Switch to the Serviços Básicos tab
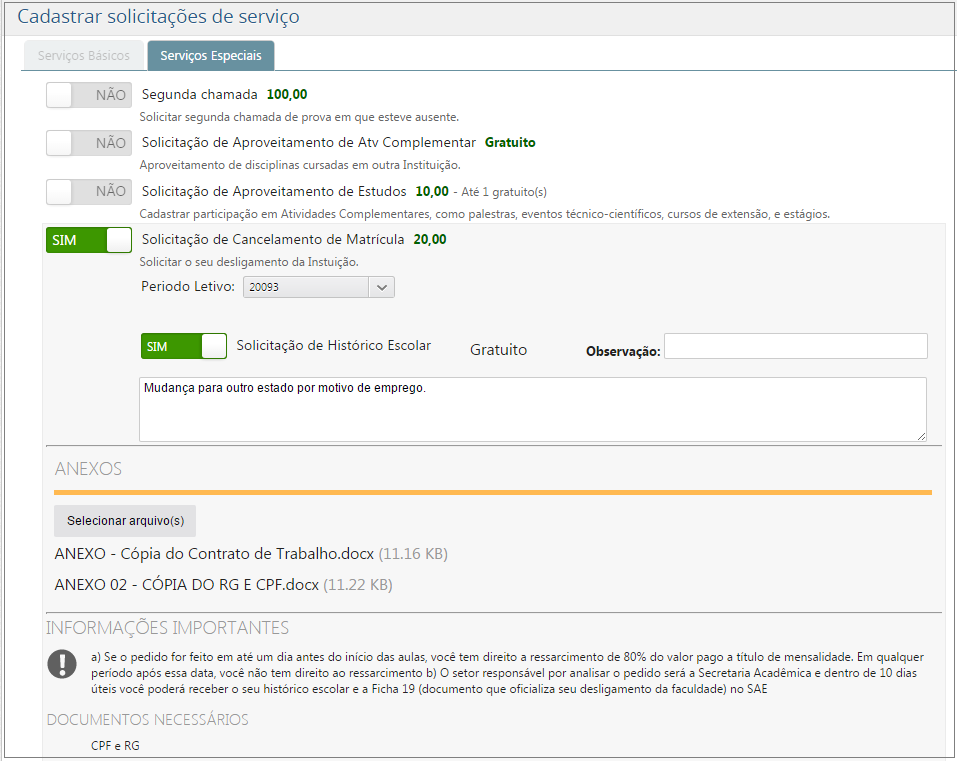The height and width of the screenshot is (761, 957). (x=84, y=56)
